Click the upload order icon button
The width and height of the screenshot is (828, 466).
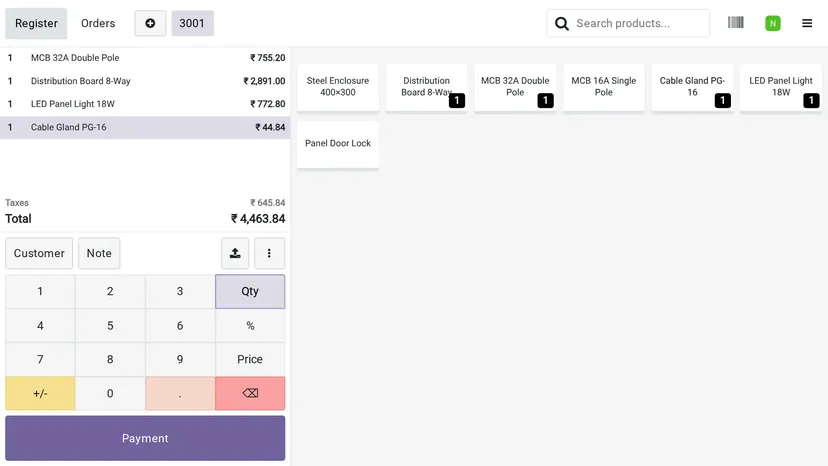click(235, 253)
